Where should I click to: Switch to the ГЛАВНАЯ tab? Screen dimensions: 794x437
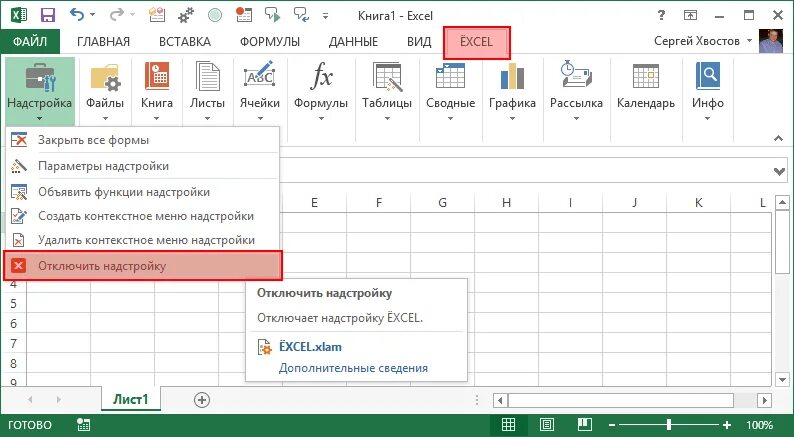click(x=103, y=42)
